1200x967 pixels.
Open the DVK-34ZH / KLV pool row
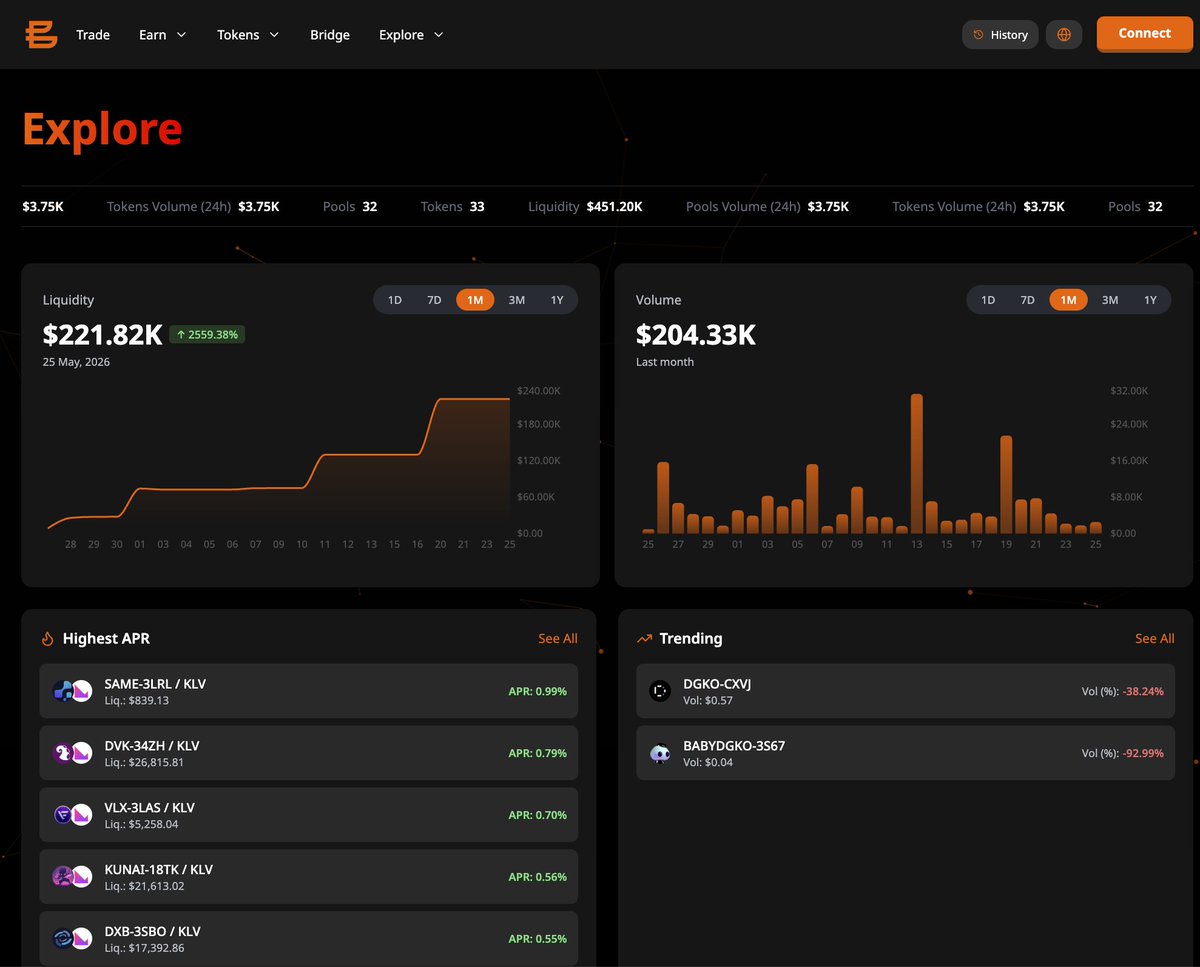(x=309, y=753)
